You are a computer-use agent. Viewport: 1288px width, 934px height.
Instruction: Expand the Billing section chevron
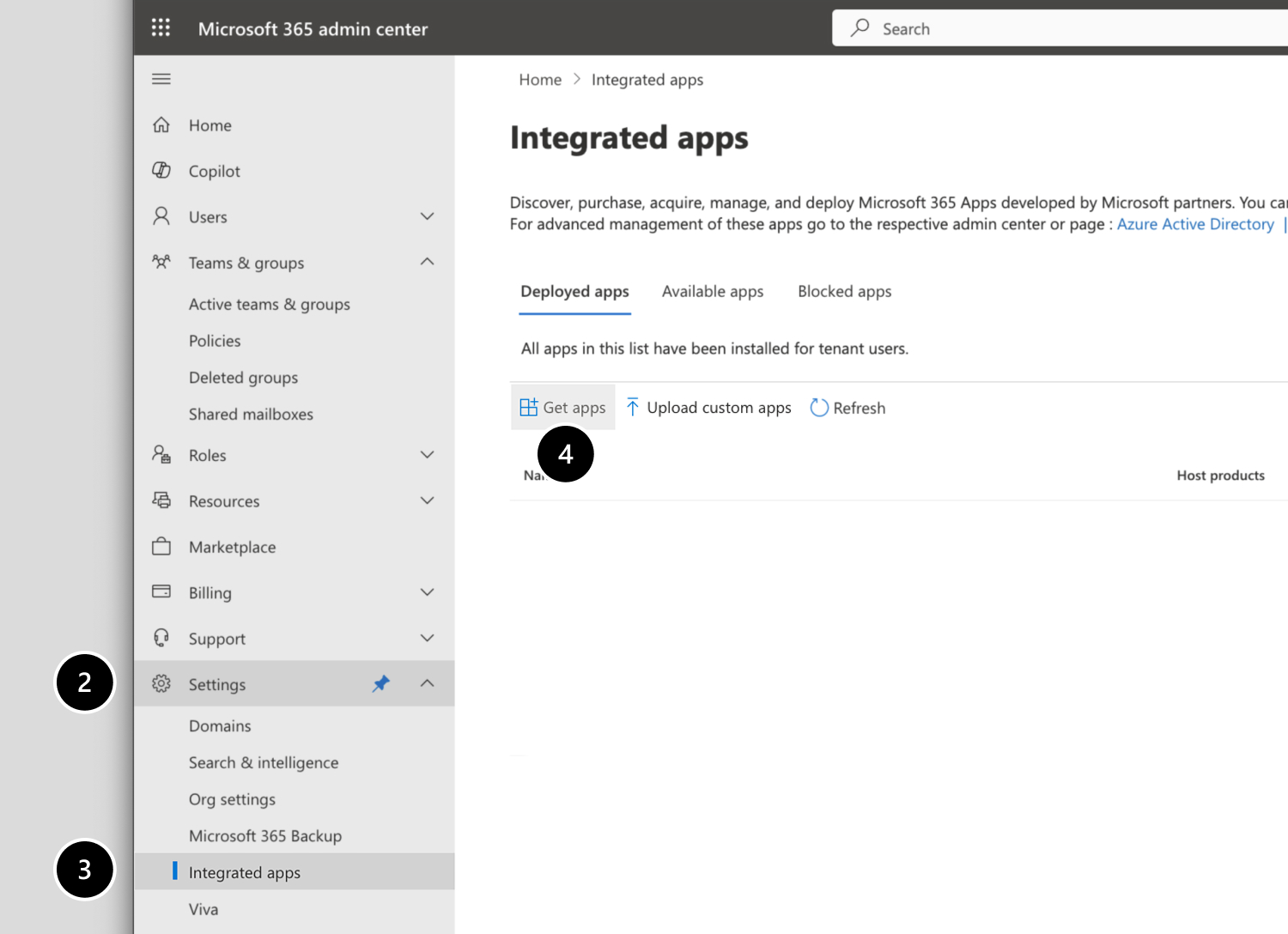pos(427,591)
